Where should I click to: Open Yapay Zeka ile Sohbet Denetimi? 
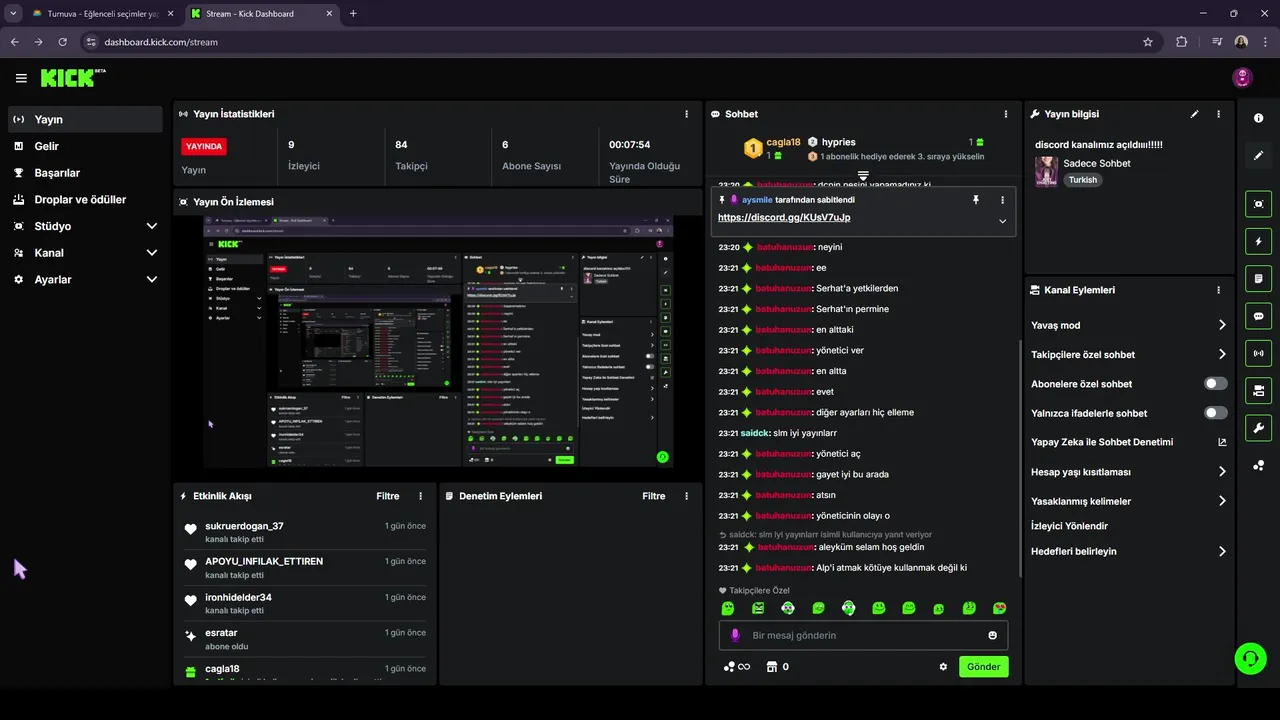pyautogui.click(x=1129, y=442)
